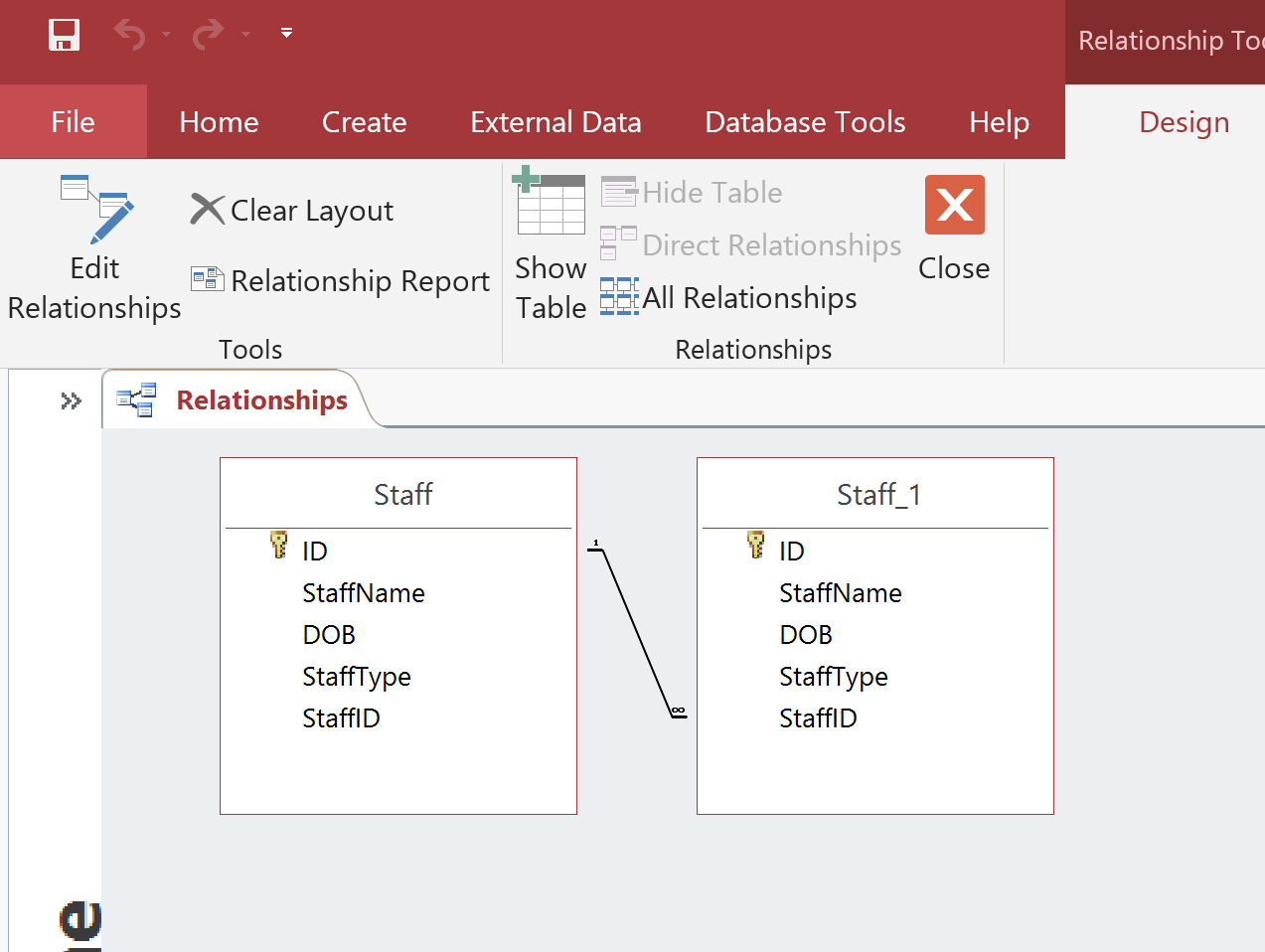Open Relationship Report

[x=360, y=281]
